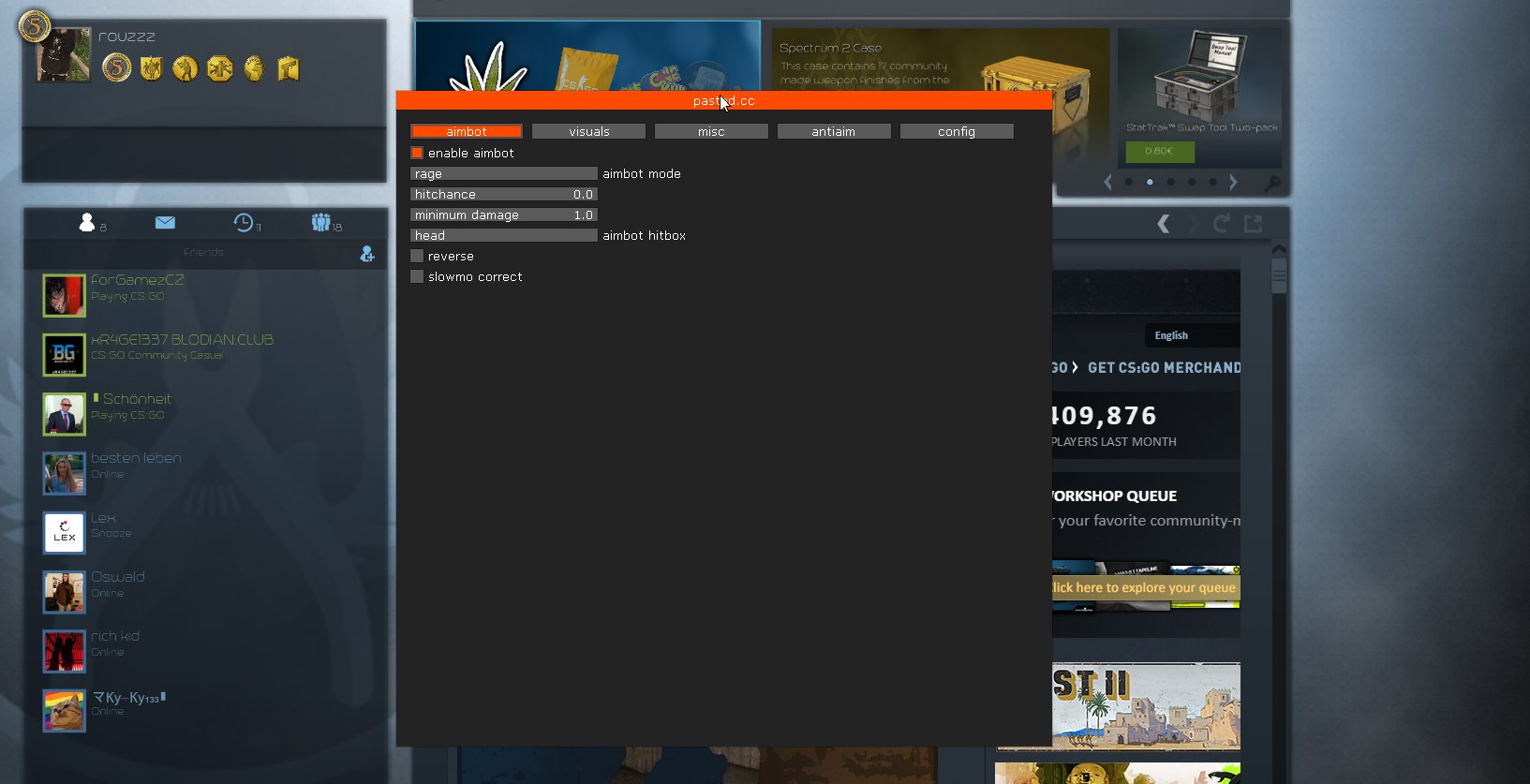Open page in external browser icon
The image size is (1530, 784).
pyautogui.click(x=1253, y=224)
